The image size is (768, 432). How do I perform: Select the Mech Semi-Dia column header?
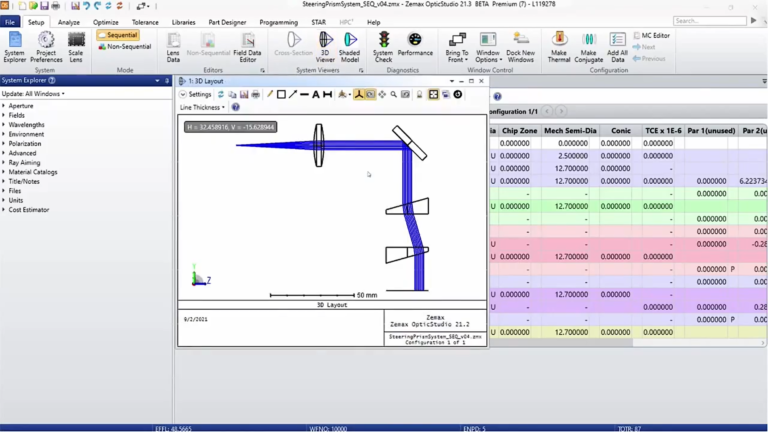coord(570,131)
